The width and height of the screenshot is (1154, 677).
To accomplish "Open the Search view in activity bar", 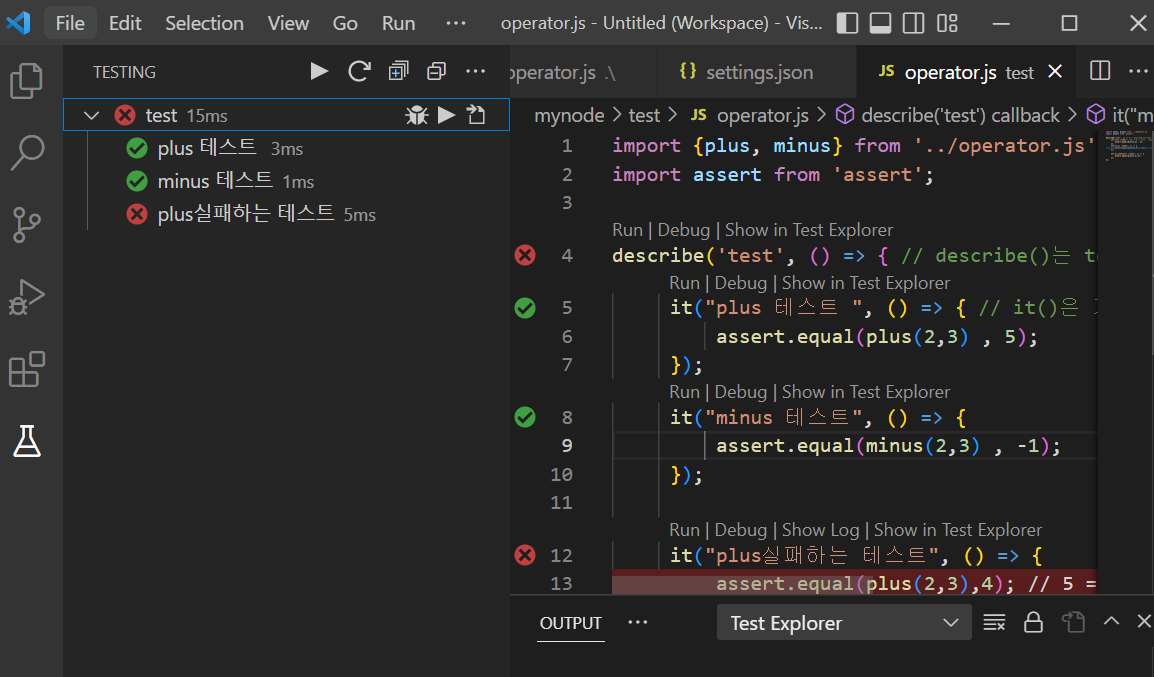I will click(x=27, y=153).
